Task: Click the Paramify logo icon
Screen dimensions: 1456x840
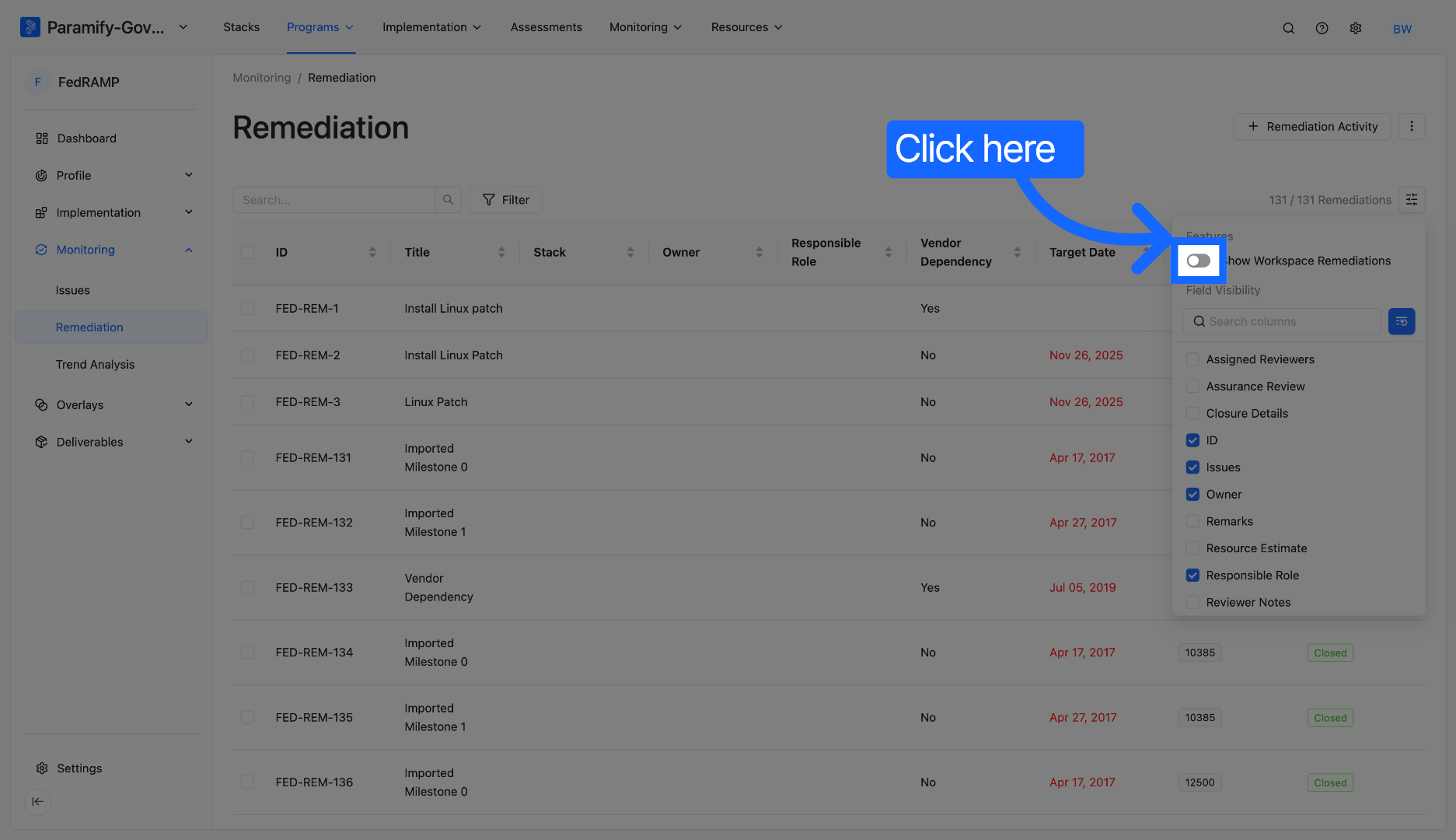Action: click(x=30, y=27)
